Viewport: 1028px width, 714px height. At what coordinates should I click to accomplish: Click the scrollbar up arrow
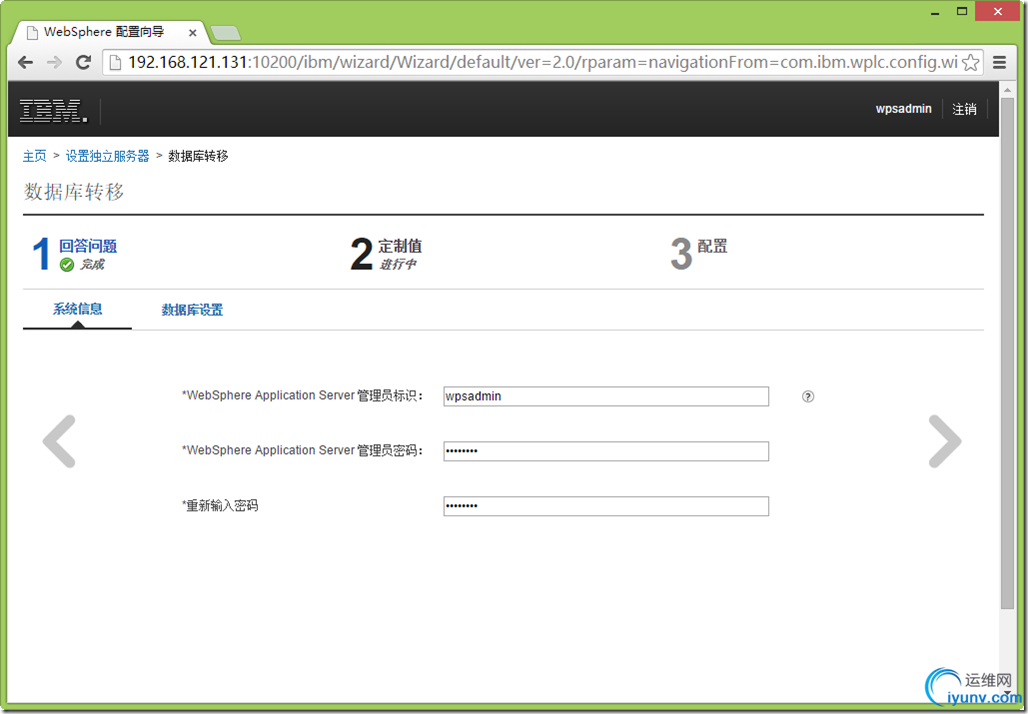coord(1007,90)
